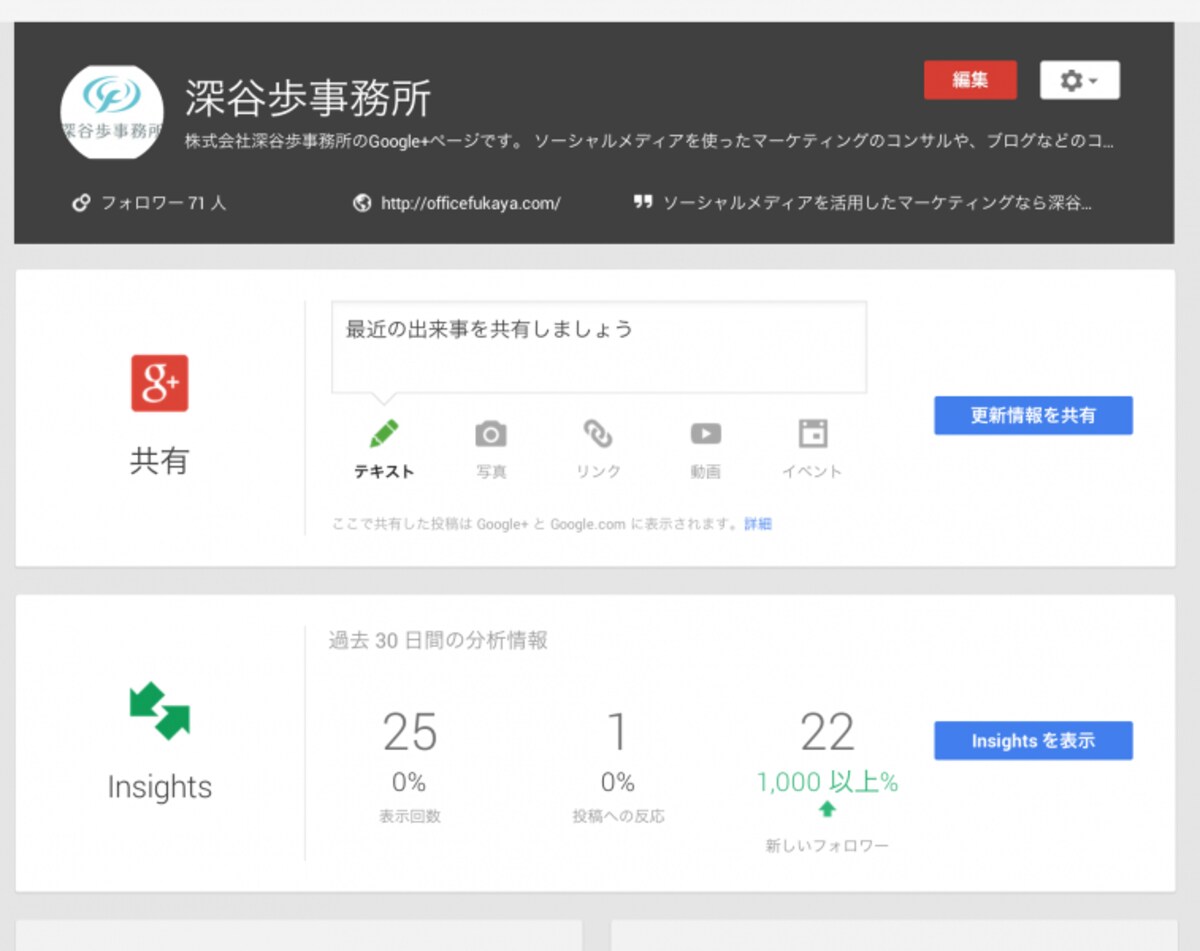Click the 共有 section label
The image size is (1200, 951).
pyautogui.click(x=160, y=461)
